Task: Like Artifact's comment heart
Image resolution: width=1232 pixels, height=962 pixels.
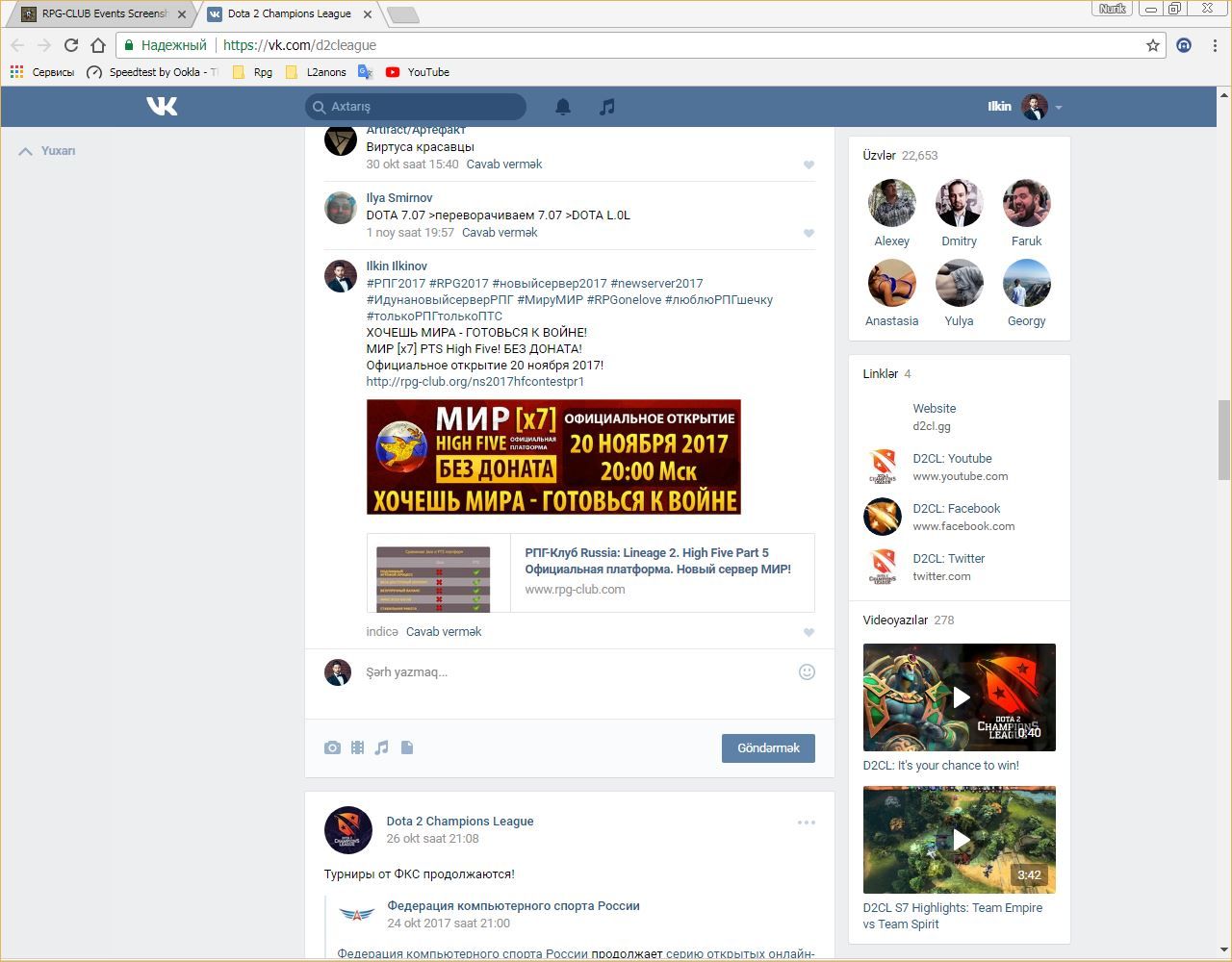Action: pos(808,165)
